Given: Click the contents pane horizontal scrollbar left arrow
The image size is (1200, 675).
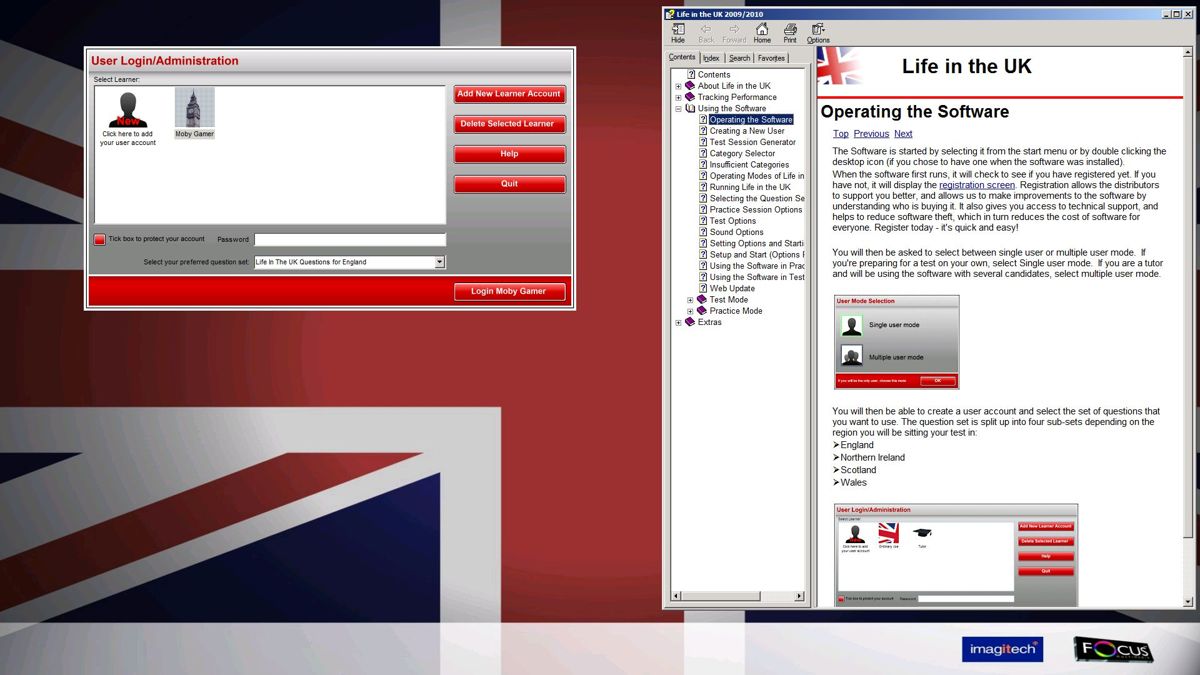Looking at the screenshot, I should click(676, 596).
